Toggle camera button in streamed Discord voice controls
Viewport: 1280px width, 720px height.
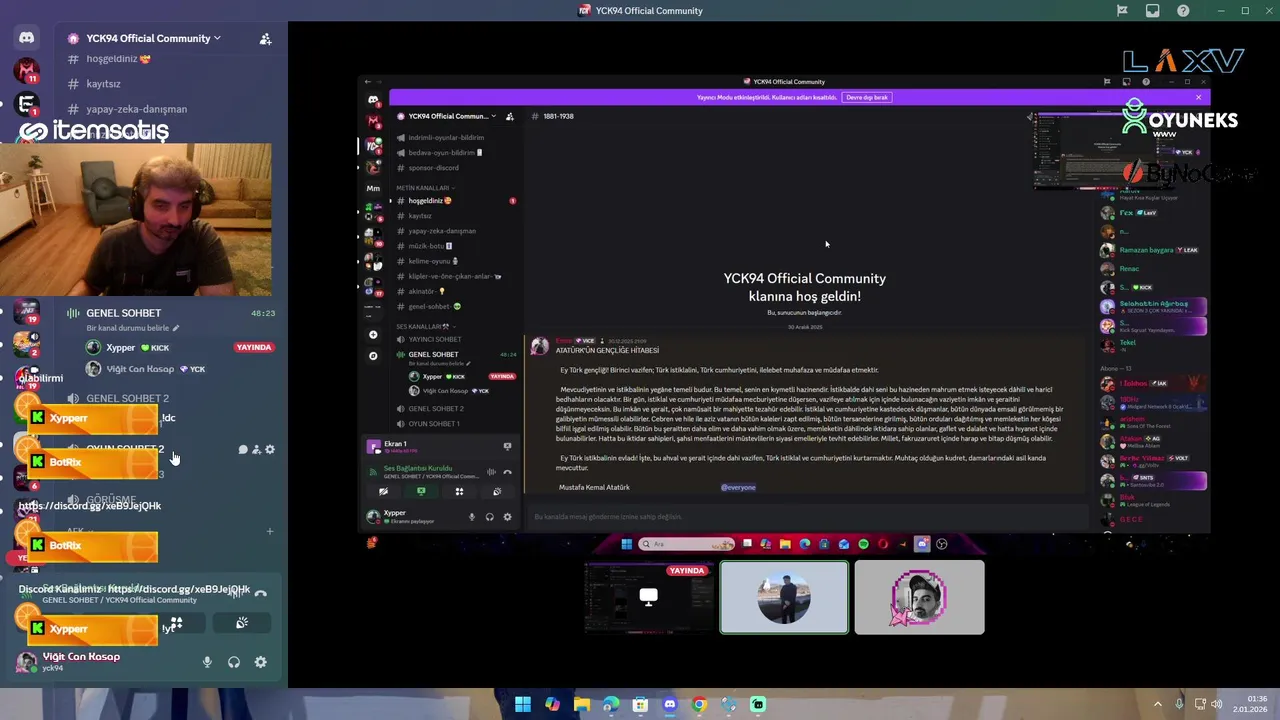[x=383, y=491]
